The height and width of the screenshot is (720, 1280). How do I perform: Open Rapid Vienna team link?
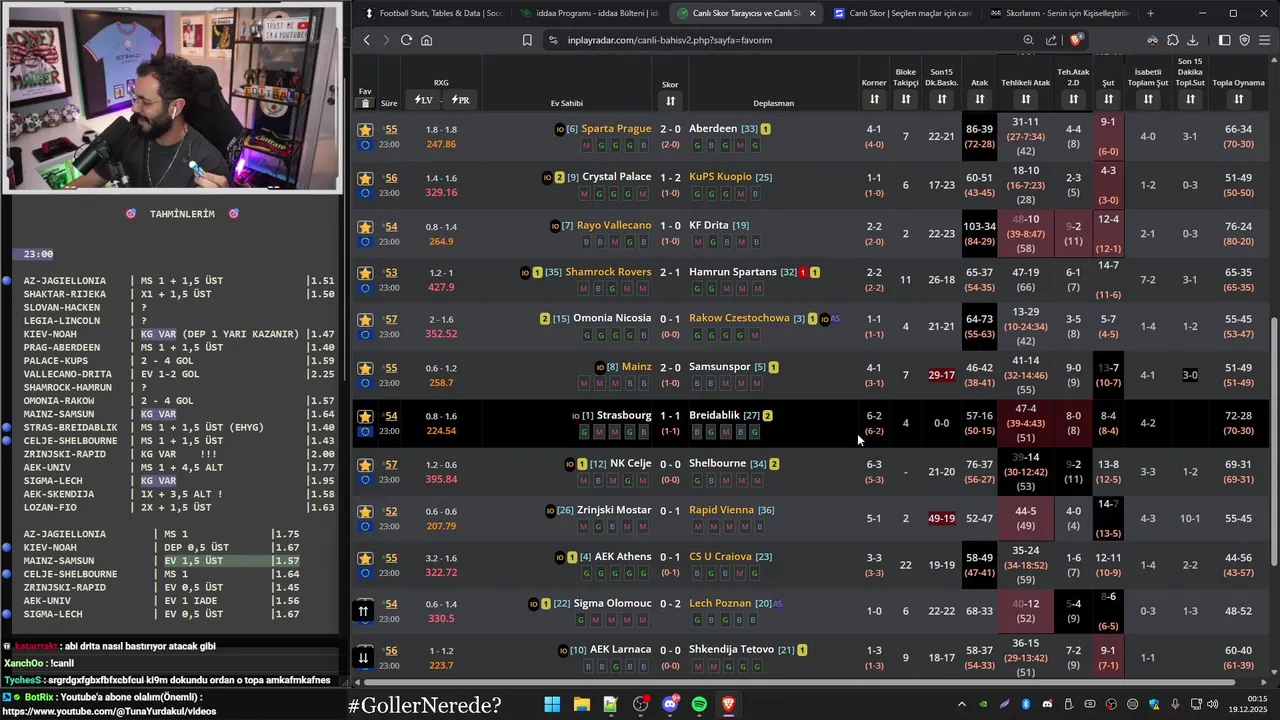pyautogui.click(x=721, y=510)
